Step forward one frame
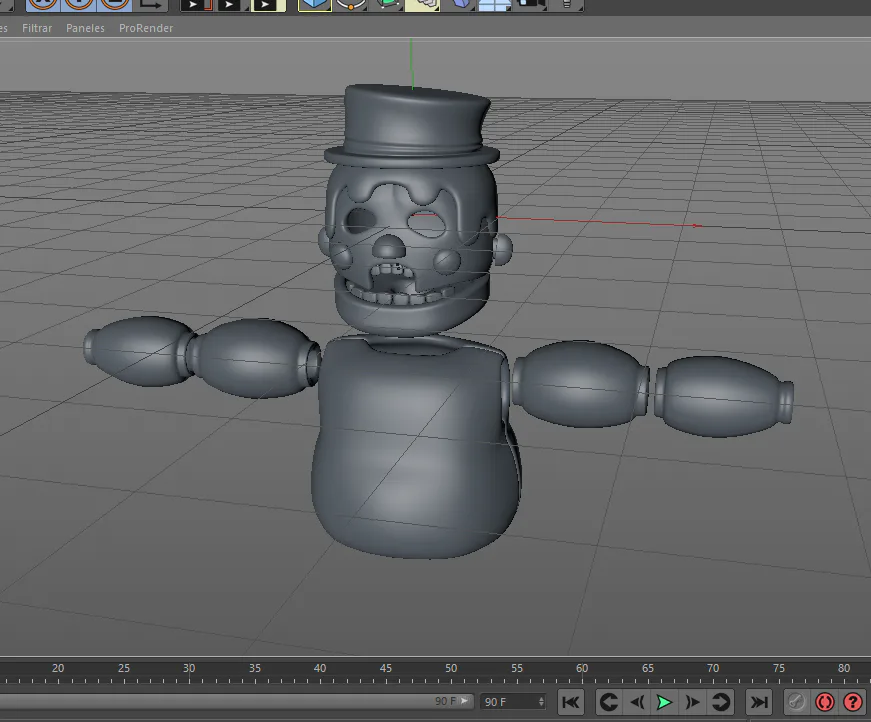871x722 pixels. point(692,702)
